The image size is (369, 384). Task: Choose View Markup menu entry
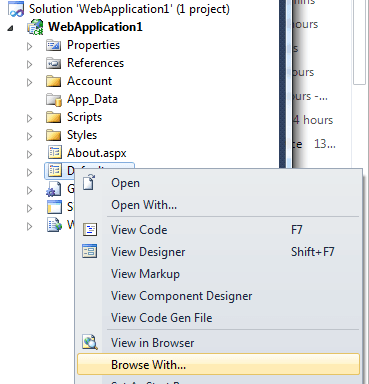(x=145, y=274)
